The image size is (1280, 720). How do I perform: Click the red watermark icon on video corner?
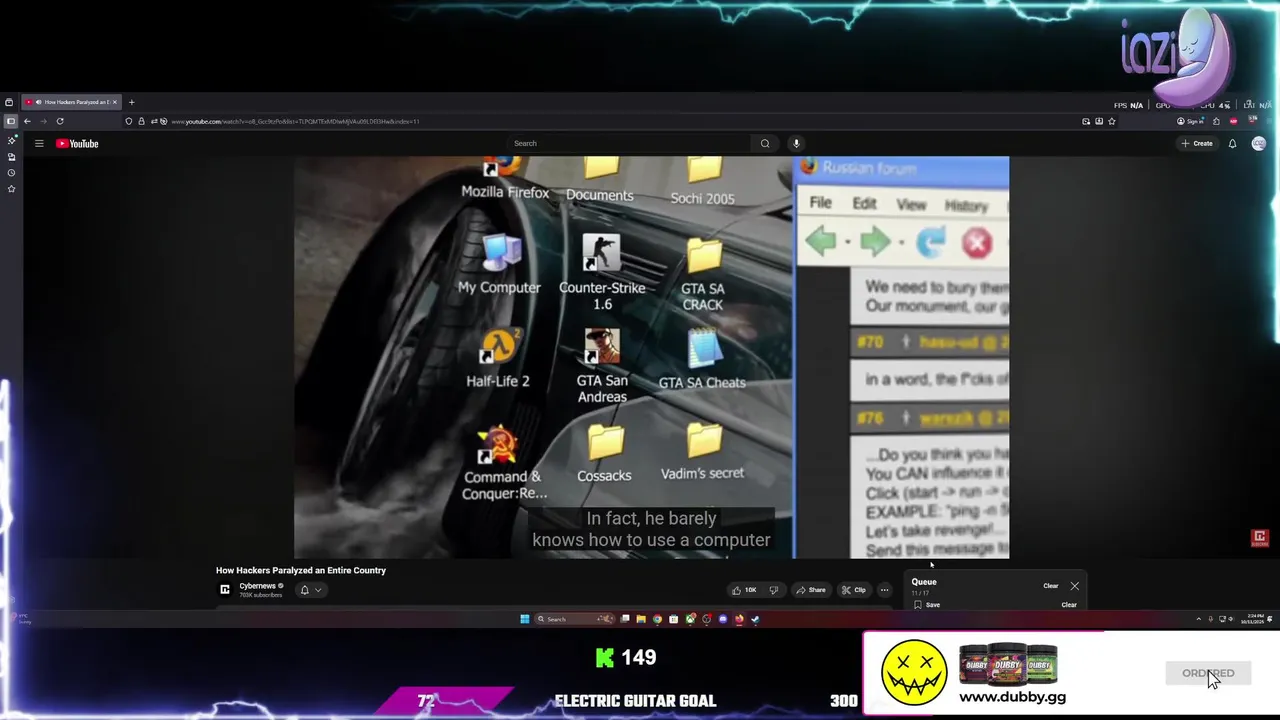pos(1260,539)
